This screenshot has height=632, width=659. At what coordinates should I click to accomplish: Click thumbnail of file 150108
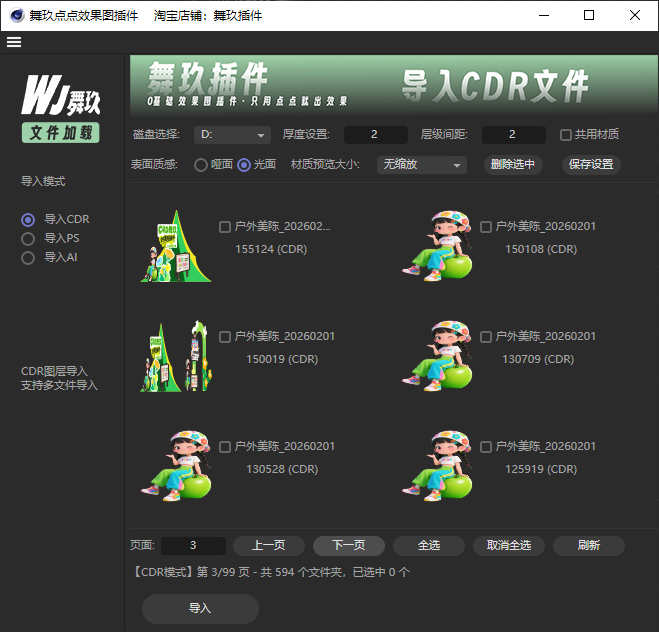(x=437, y=246)
